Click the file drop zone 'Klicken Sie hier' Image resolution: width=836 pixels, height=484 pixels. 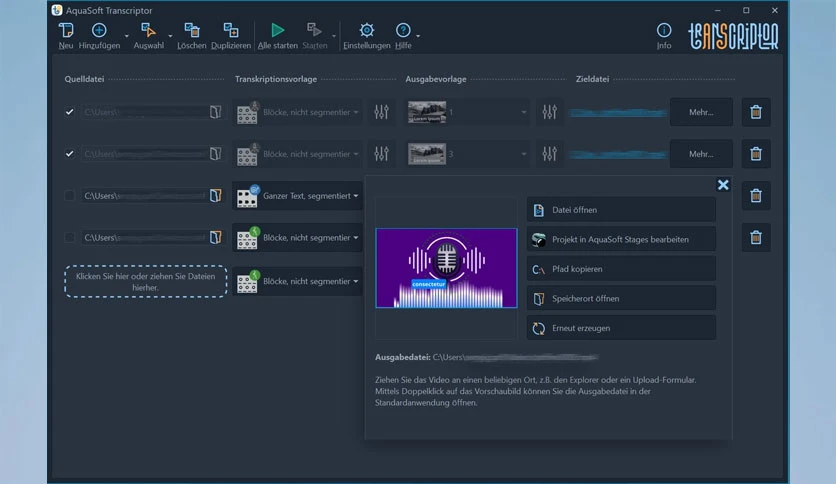tap(146, 281)
